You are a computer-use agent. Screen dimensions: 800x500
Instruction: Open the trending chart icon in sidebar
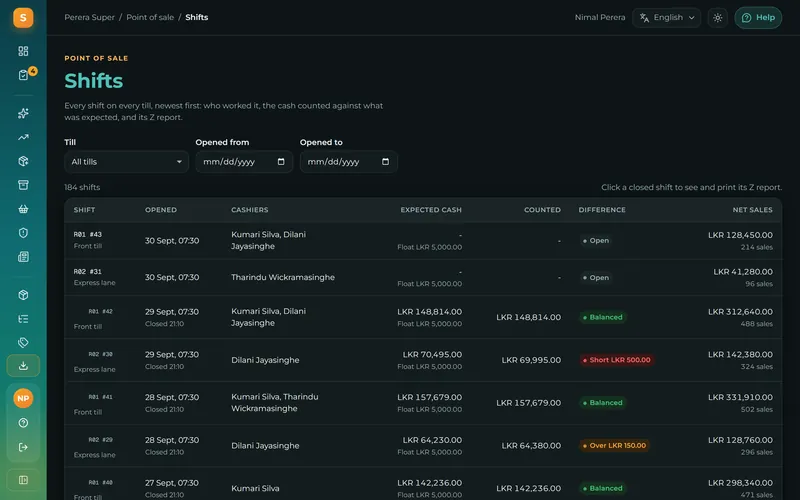click(x=23, y=137)
